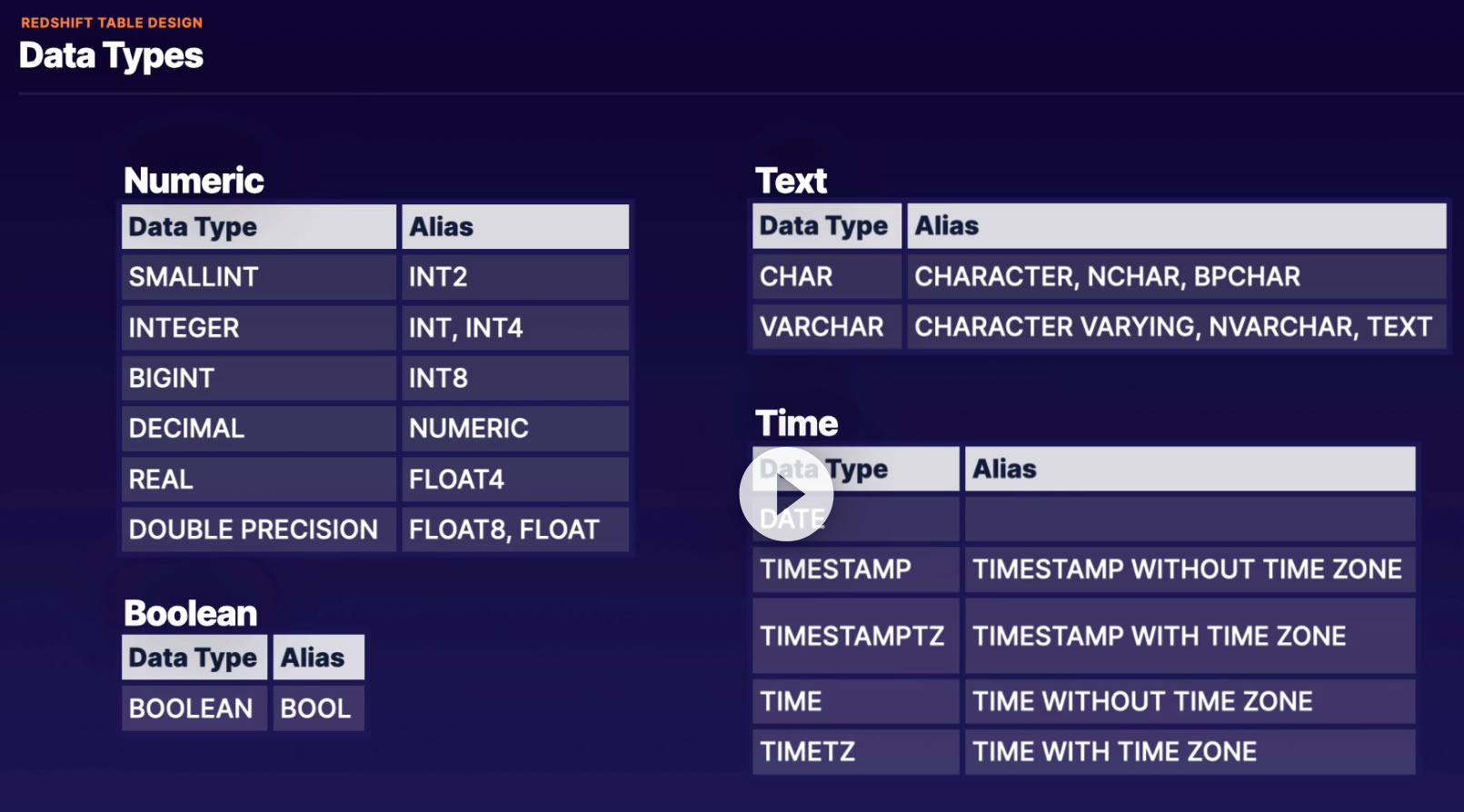The image size is (1464, 812).
Task: Select the SMALLINT cell in Numeric table
Action: (258, 277)
